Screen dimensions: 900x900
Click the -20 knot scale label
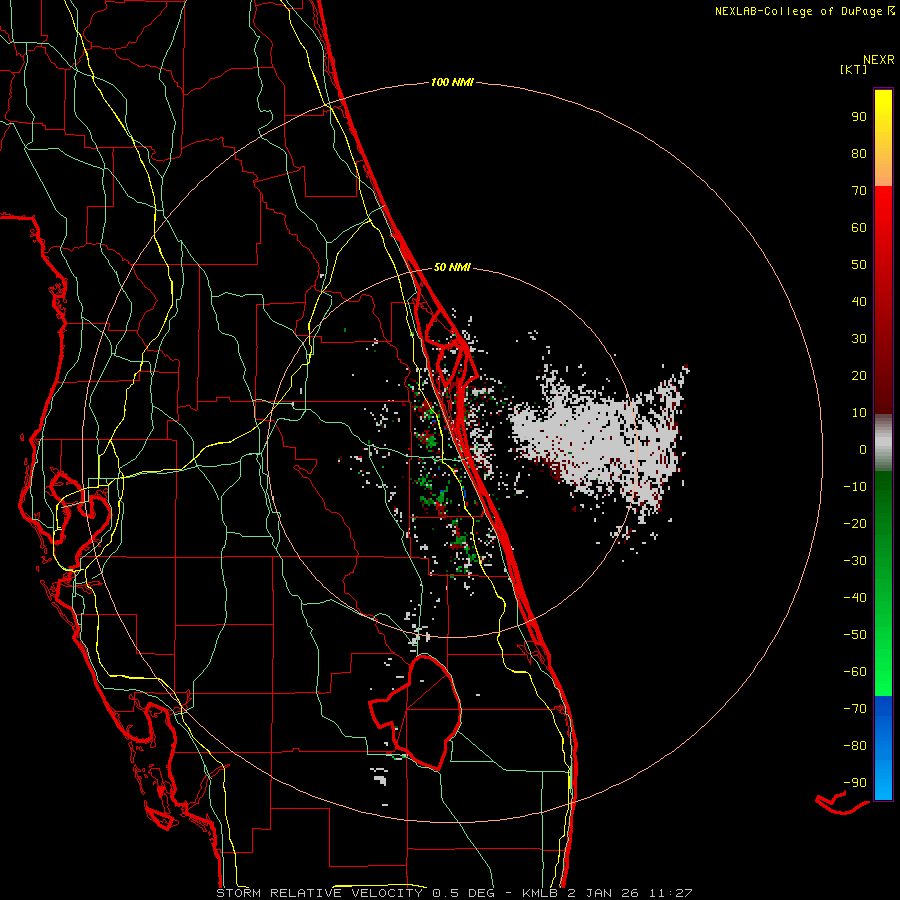click(x=855, y=524)
